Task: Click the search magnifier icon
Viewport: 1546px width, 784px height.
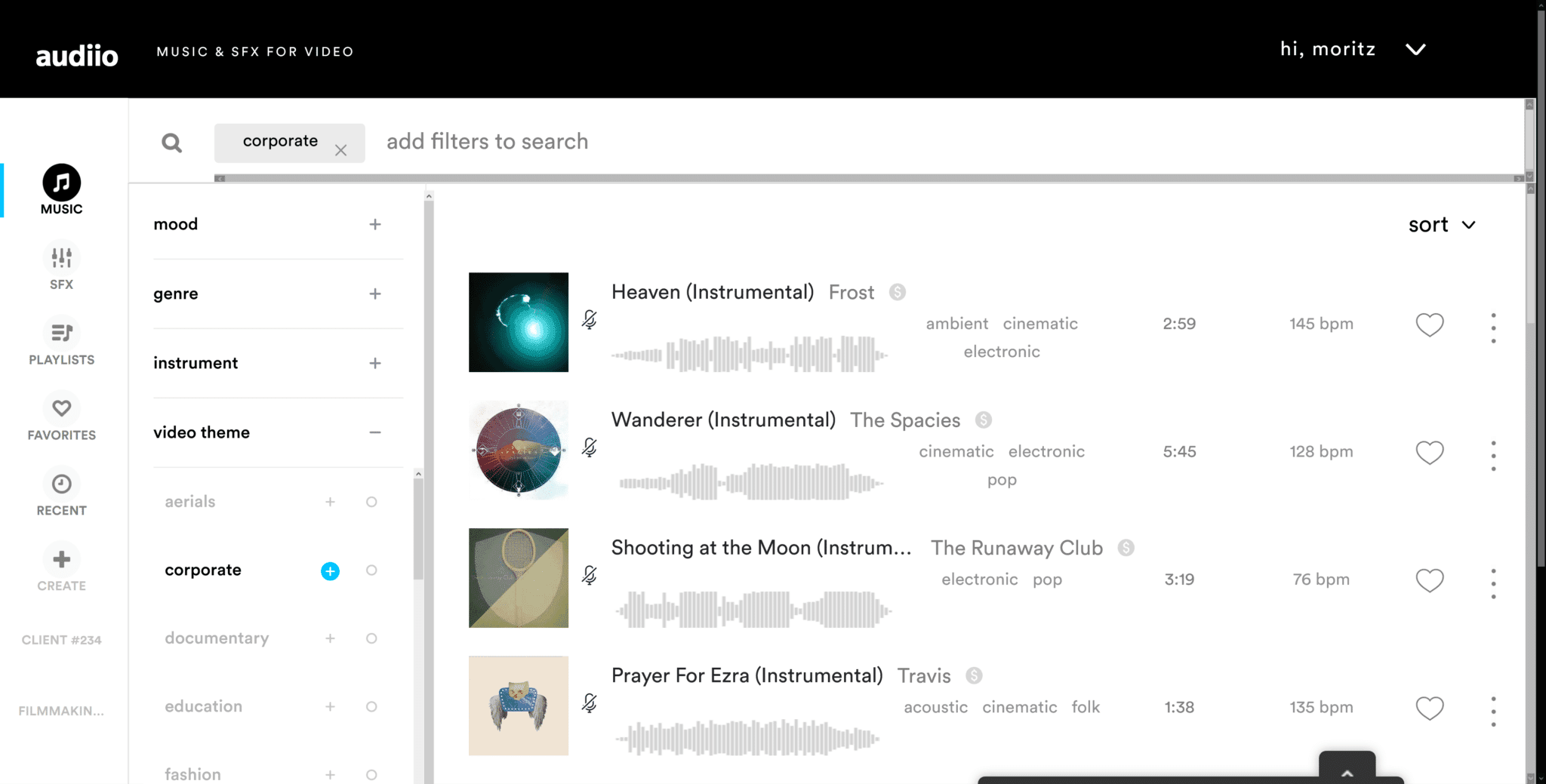Action: [x=171, y=143]
